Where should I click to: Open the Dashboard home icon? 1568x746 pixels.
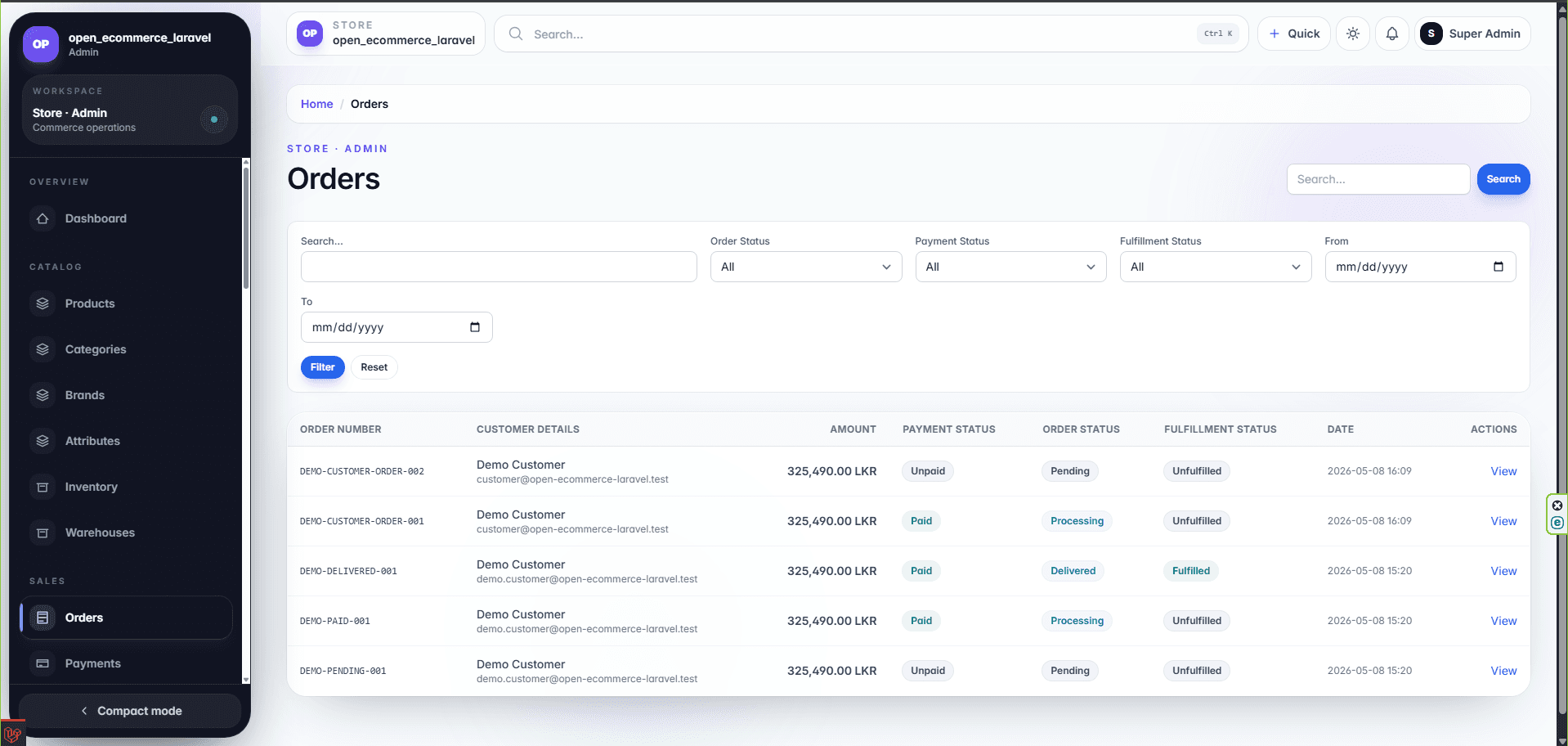pyautogui.click(x=43, y=218)
